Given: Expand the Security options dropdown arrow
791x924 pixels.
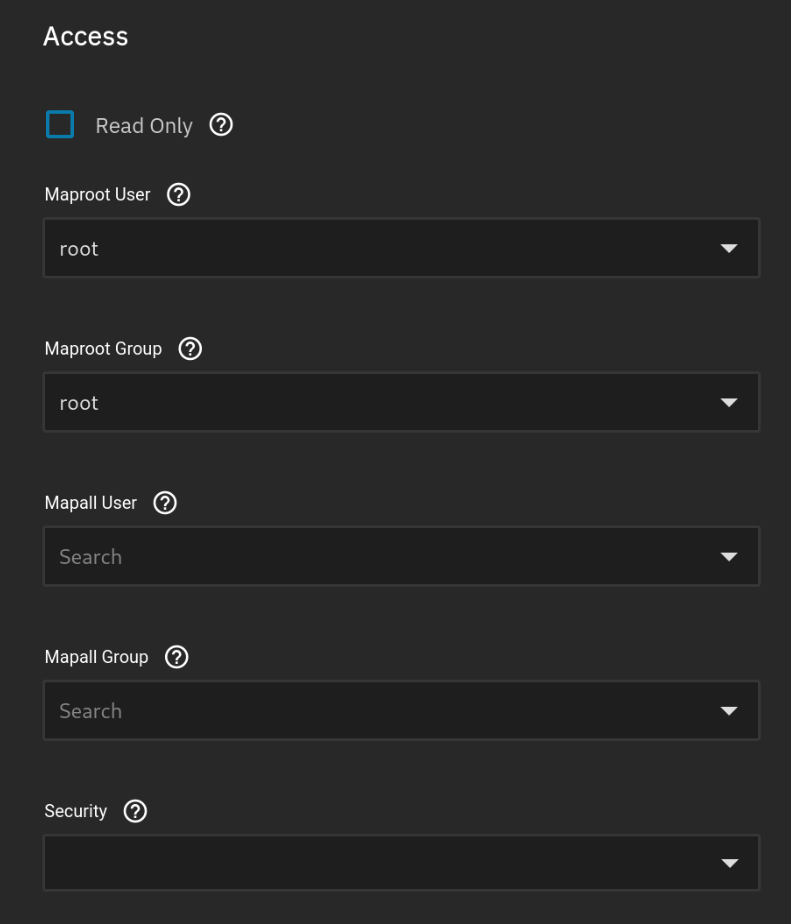Looking at the screenshot, I should [x=729, y=864].
